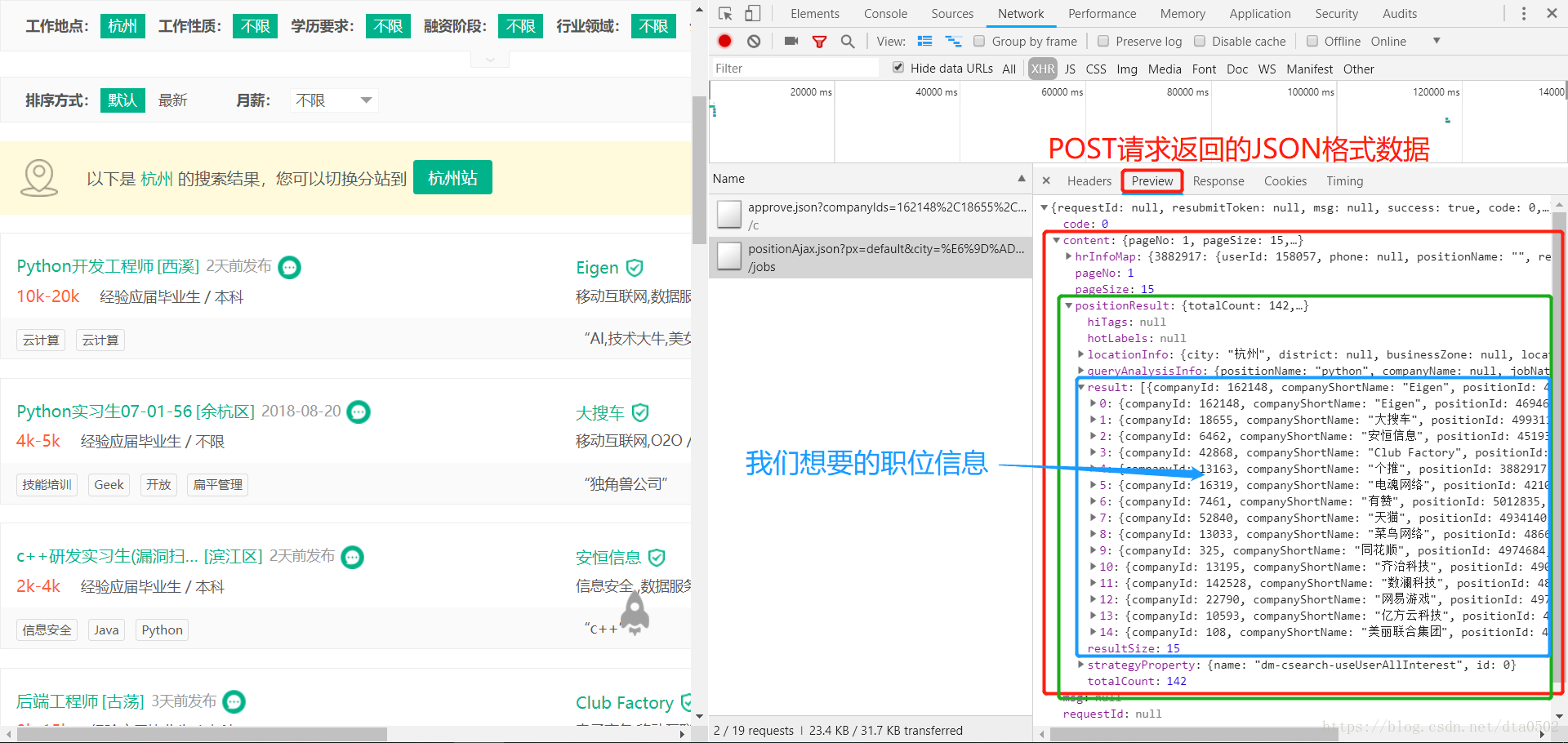
Task: Click chat icon beside c++研发实习生 job
Action: 352,557
